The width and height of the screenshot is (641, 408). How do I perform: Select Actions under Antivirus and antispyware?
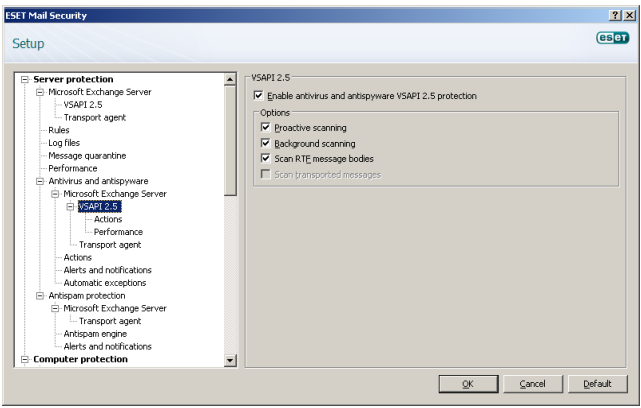coord(78,257)
